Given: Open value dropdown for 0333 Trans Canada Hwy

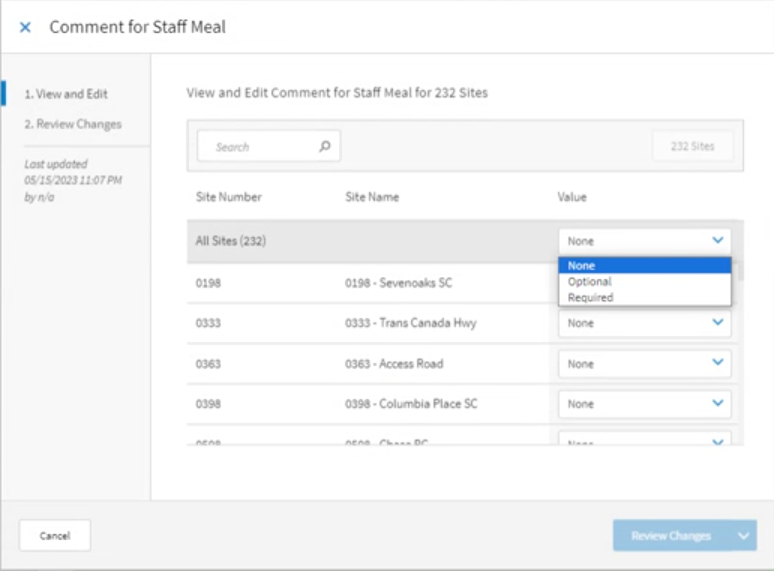Looking at the screenshot, I should pos(645,323).
